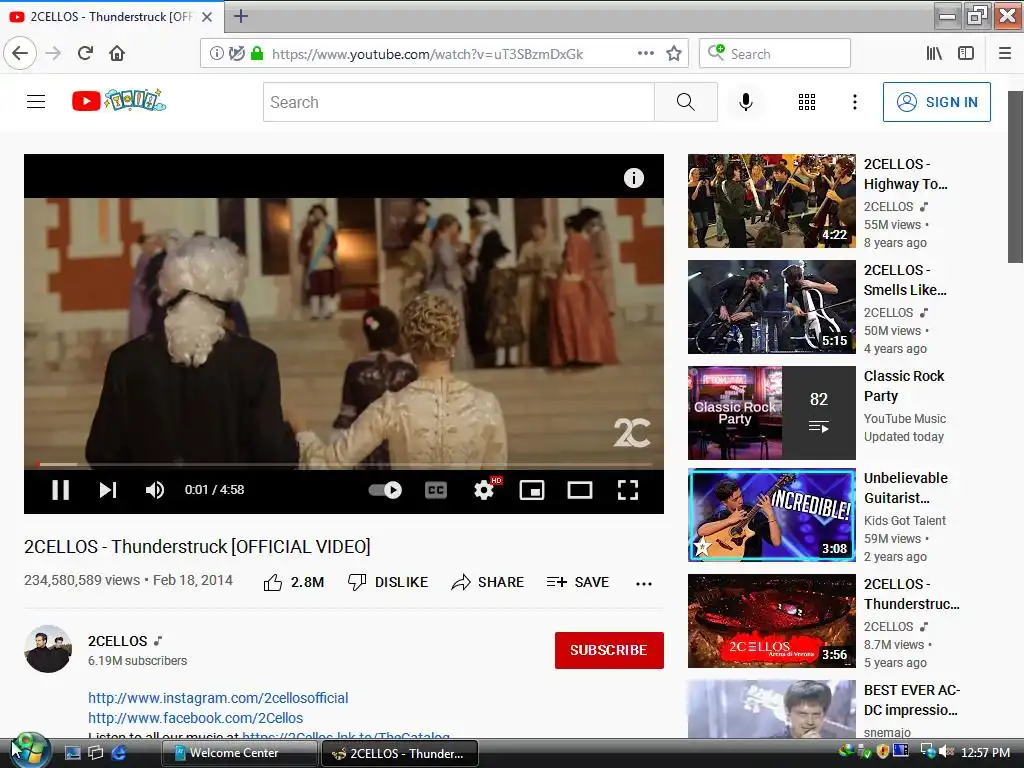The height and width of the screenshot is (768, 1024).
Task: Click the video info card icon
Action: (x=633, y=178)
